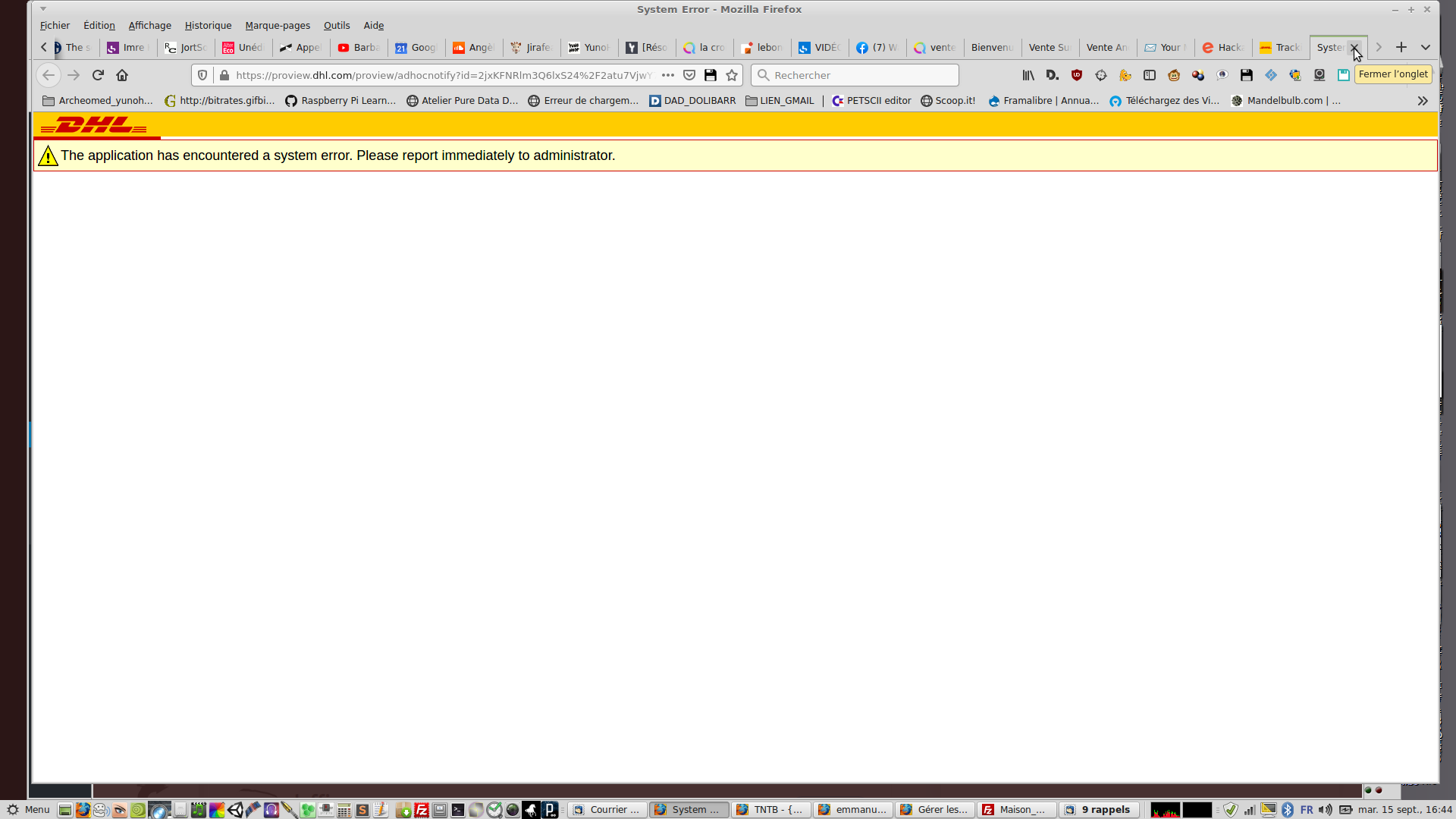Screen dimensions: 1456x819
Task: Click the reload page button
Action: 98,75
